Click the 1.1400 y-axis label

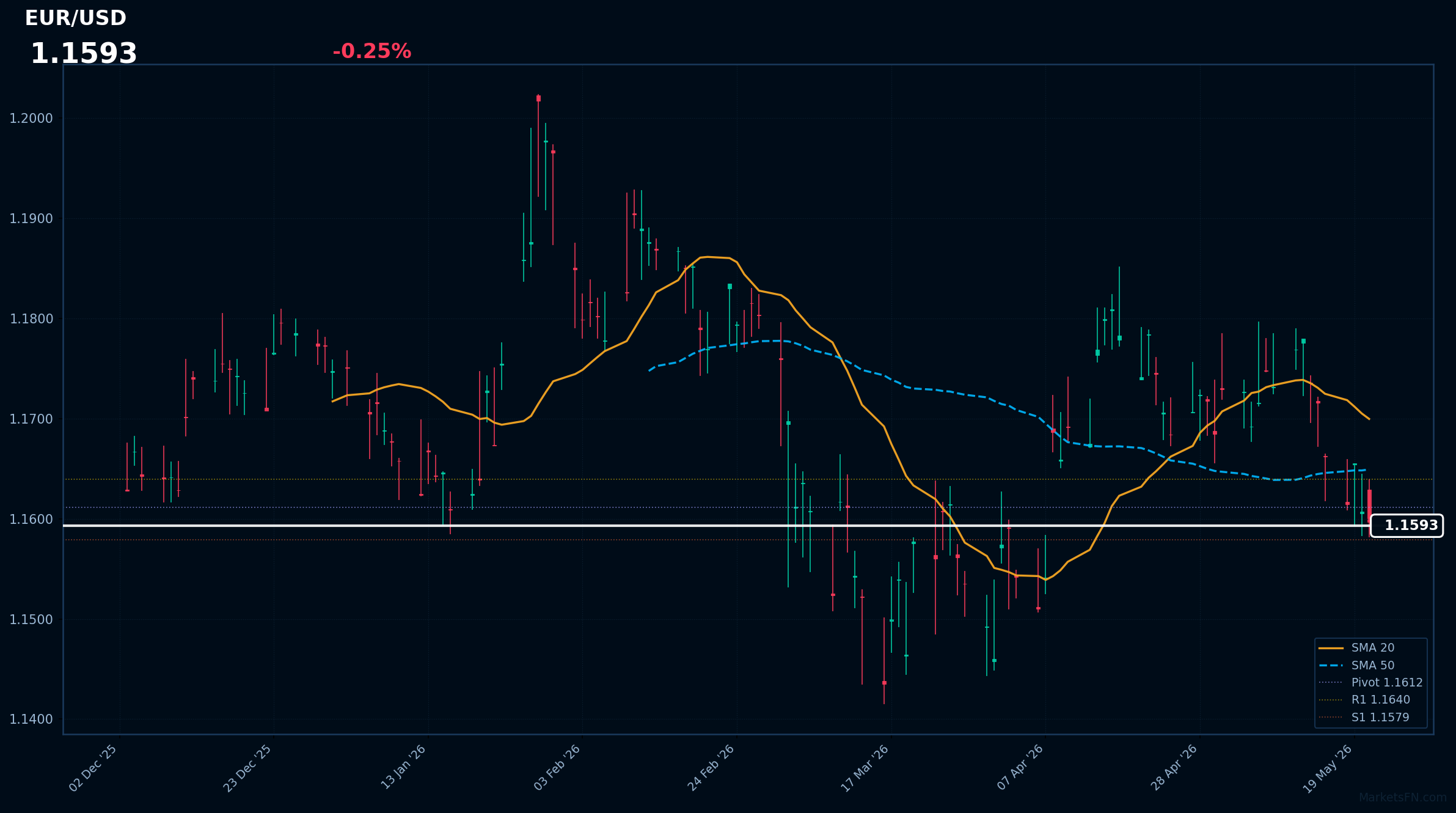tap(31, 719)
